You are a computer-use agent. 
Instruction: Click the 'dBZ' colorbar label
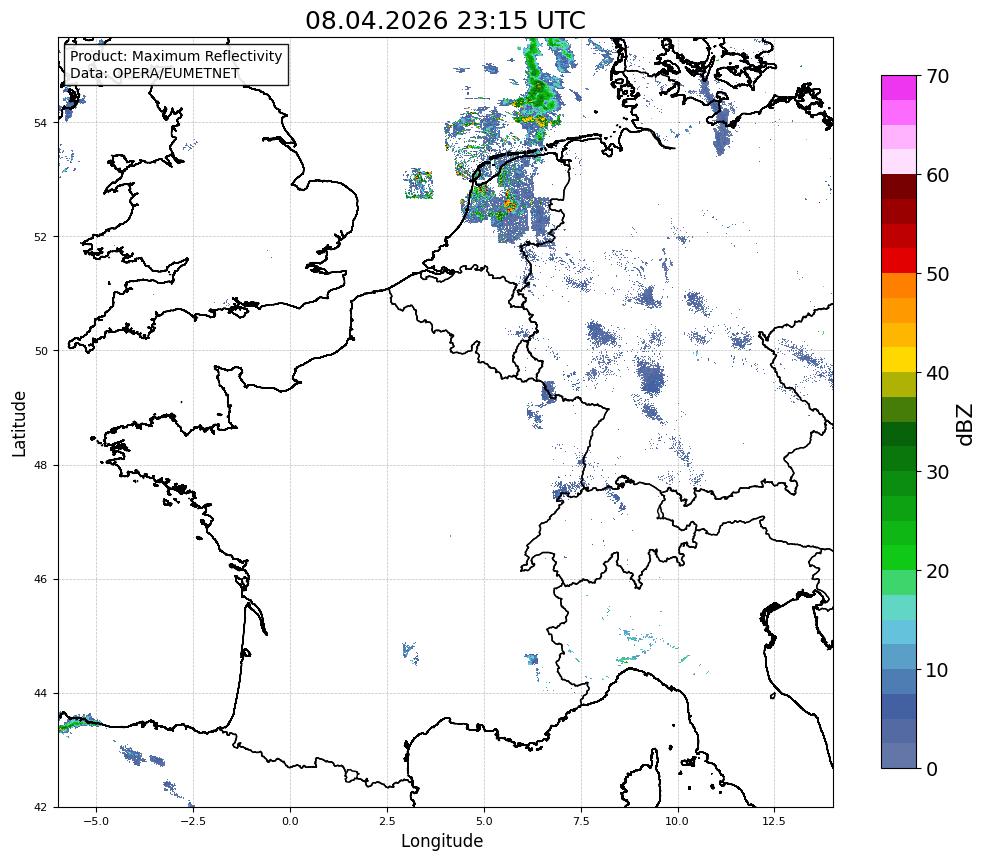[966, 424]
